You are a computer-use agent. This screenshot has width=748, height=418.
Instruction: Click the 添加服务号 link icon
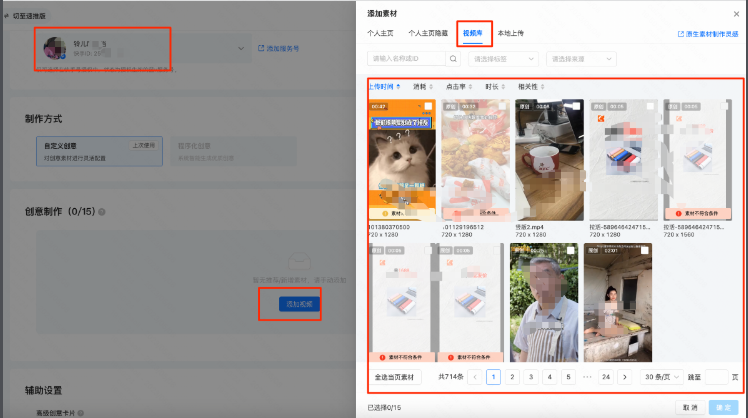point(261,48)
